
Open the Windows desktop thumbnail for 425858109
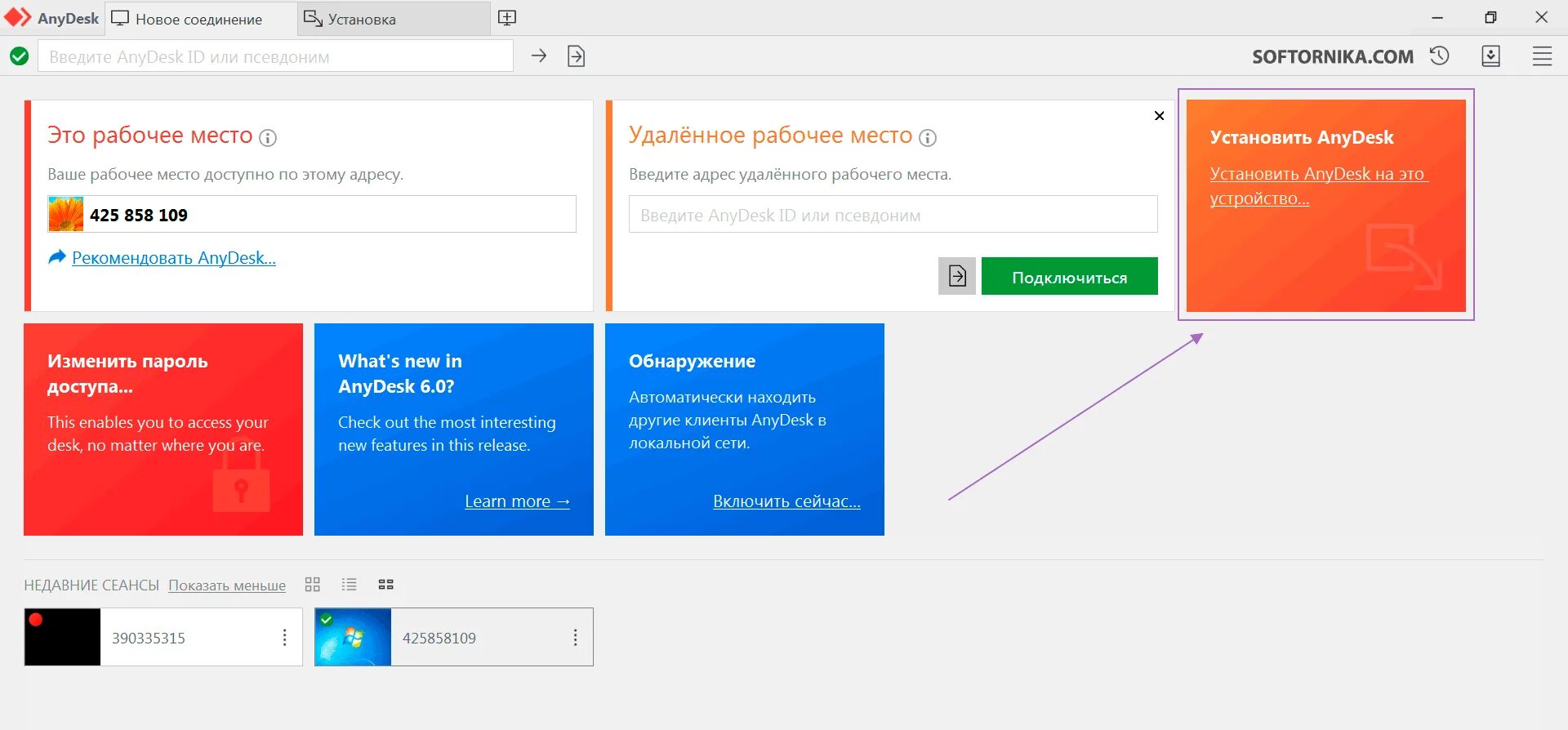pyautogui.click(x=353, y=637)
